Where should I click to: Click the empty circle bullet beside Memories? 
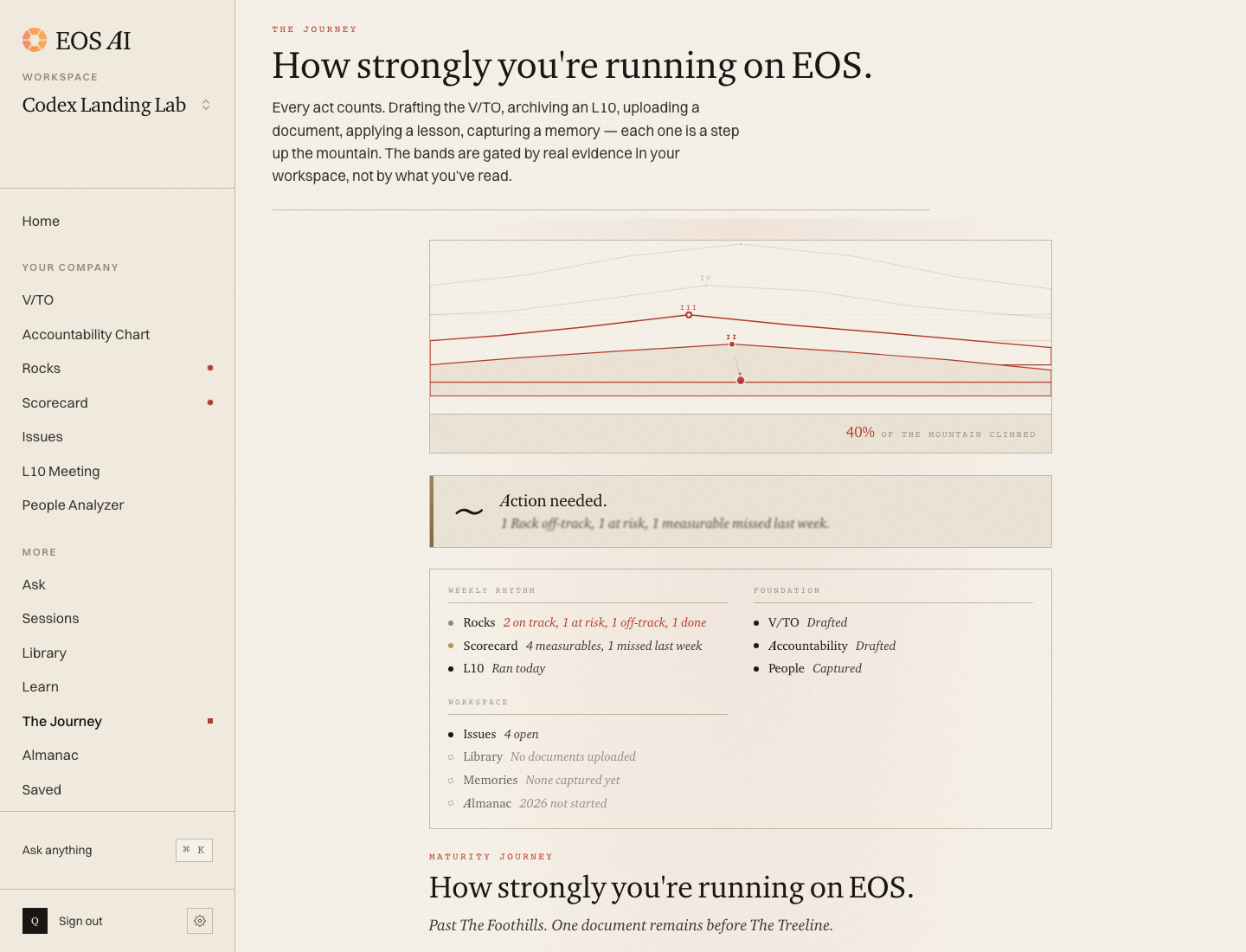click(451, 781)
